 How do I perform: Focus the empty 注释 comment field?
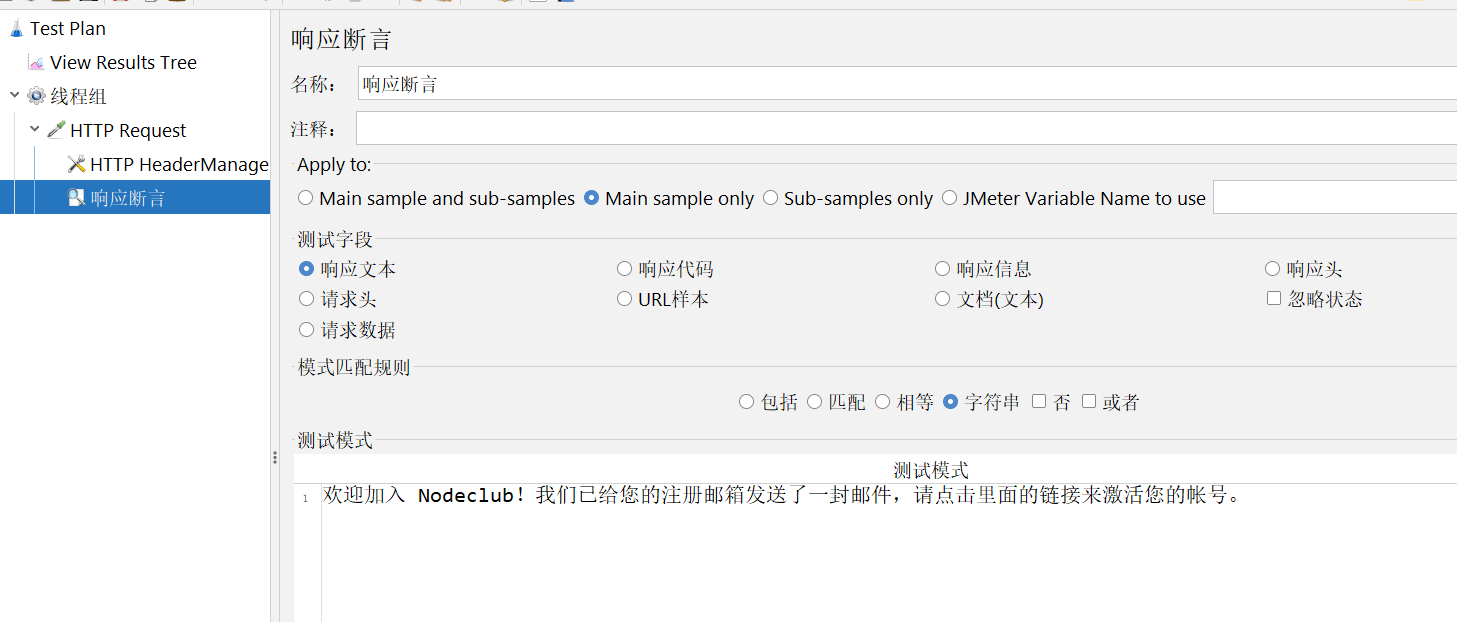point(900,129)
